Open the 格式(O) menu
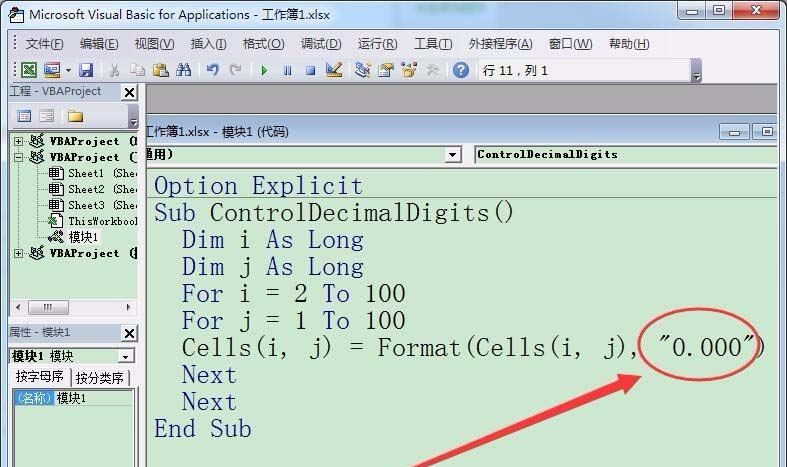The height and width of the screenshot is (467, 787). [x=264, y=44]
